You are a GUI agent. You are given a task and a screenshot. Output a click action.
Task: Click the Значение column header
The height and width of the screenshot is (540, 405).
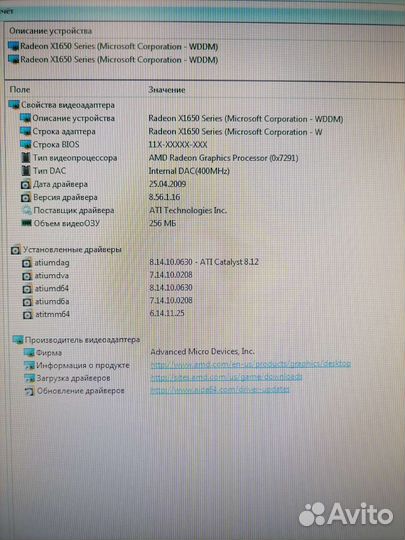[167, 90]
